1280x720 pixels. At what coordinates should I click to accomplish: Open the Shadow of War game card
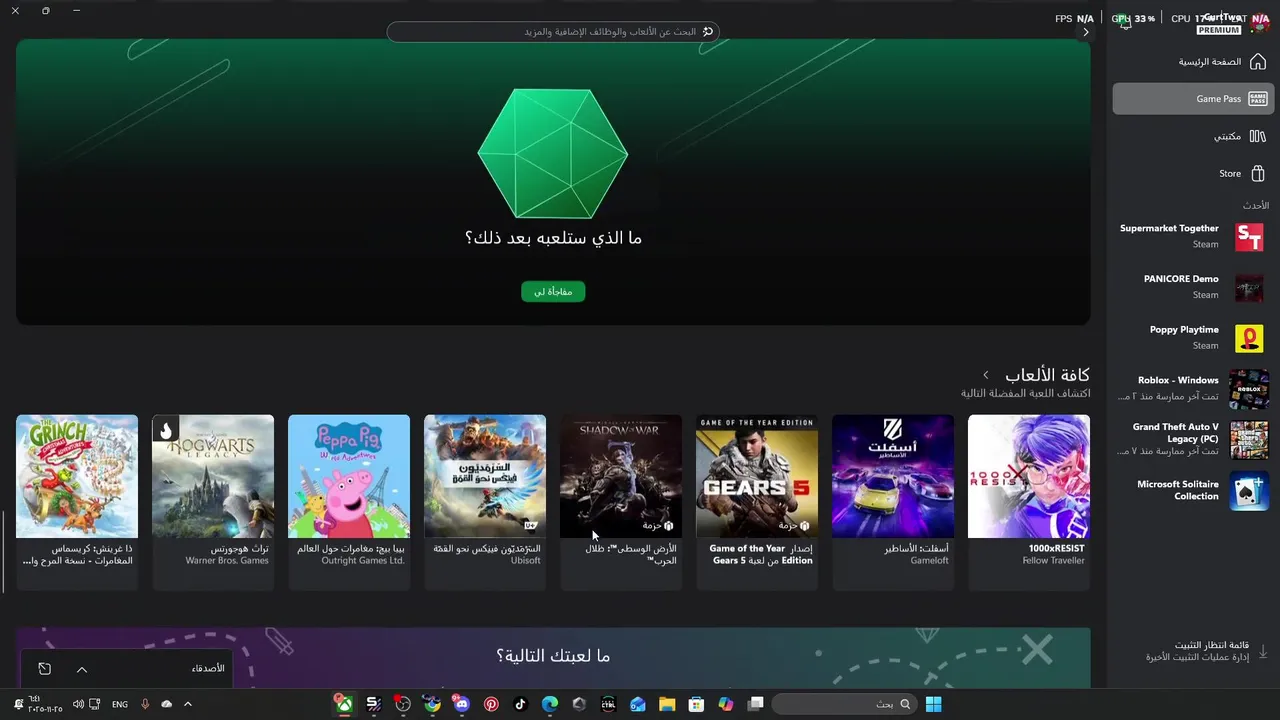point(621,502)
